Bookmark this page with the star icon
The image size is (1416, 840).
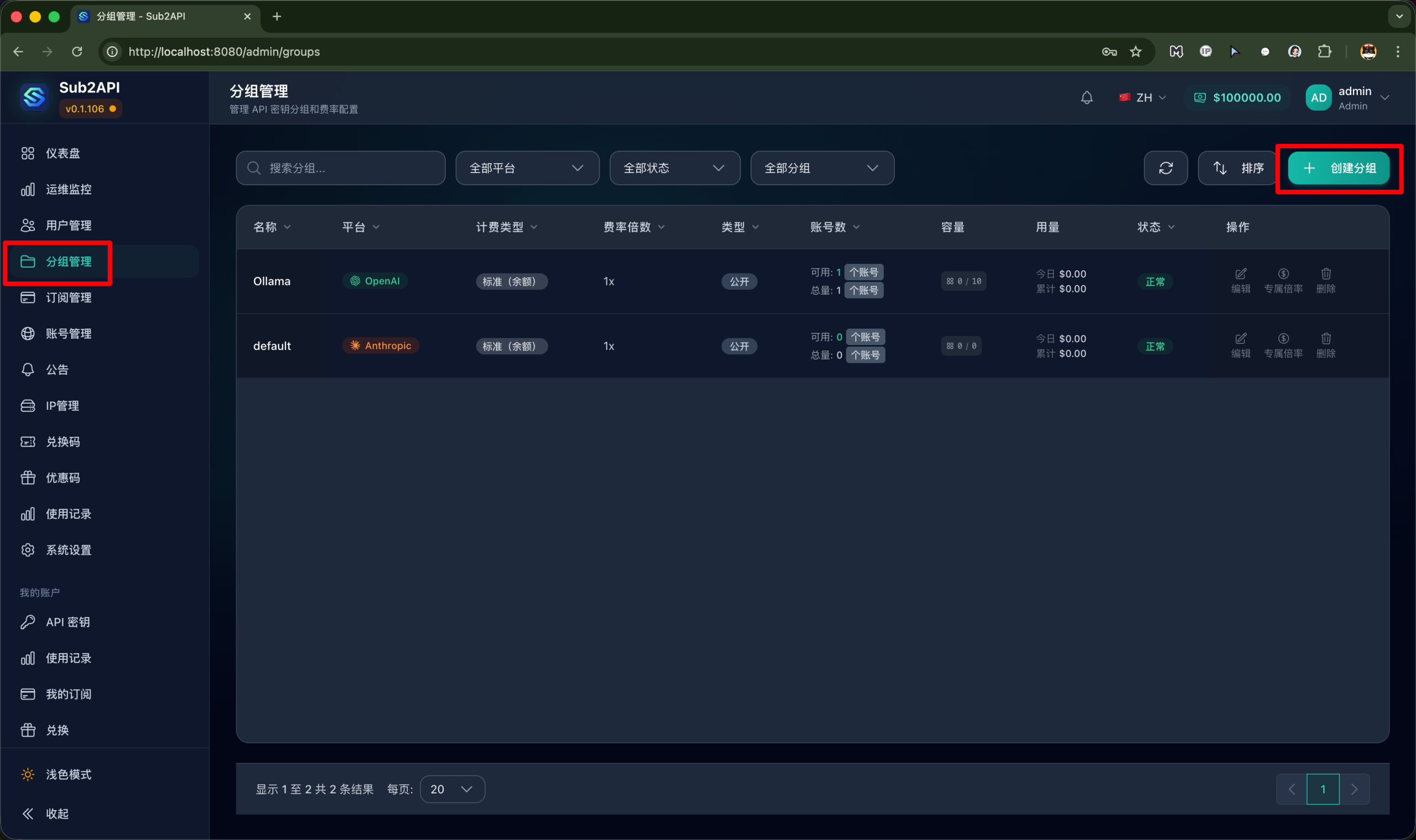click(x=1135, y=51)
